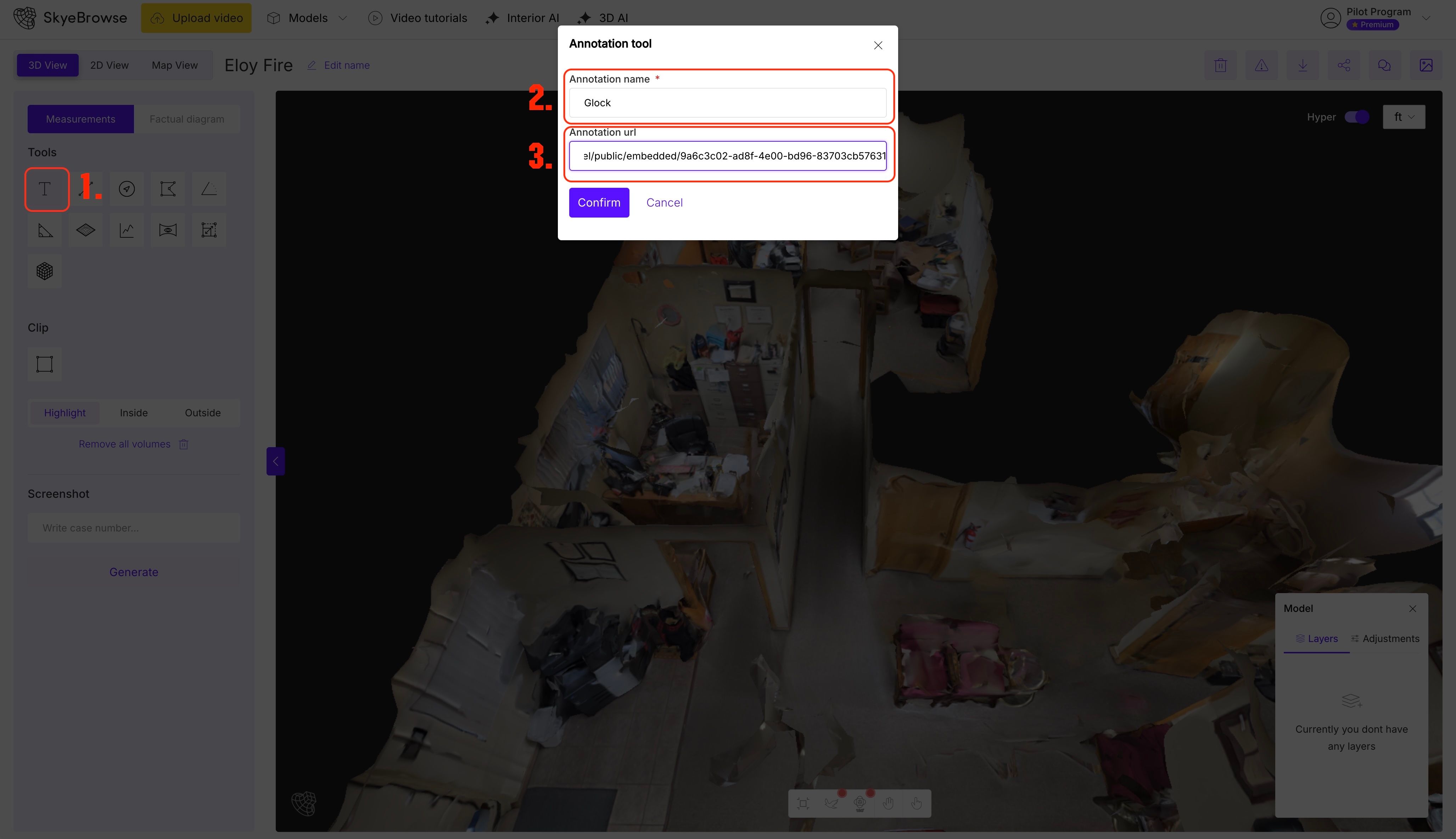This screenshot has height=839, width=1456.
Task: Select the polygon area measurement tool
Action: tap(168, 189)
